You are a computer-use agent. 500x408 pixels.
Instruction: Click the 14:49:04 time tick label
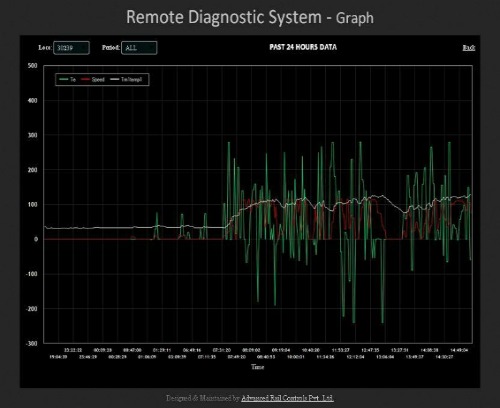pyautogui.click(x=459, y=350)
